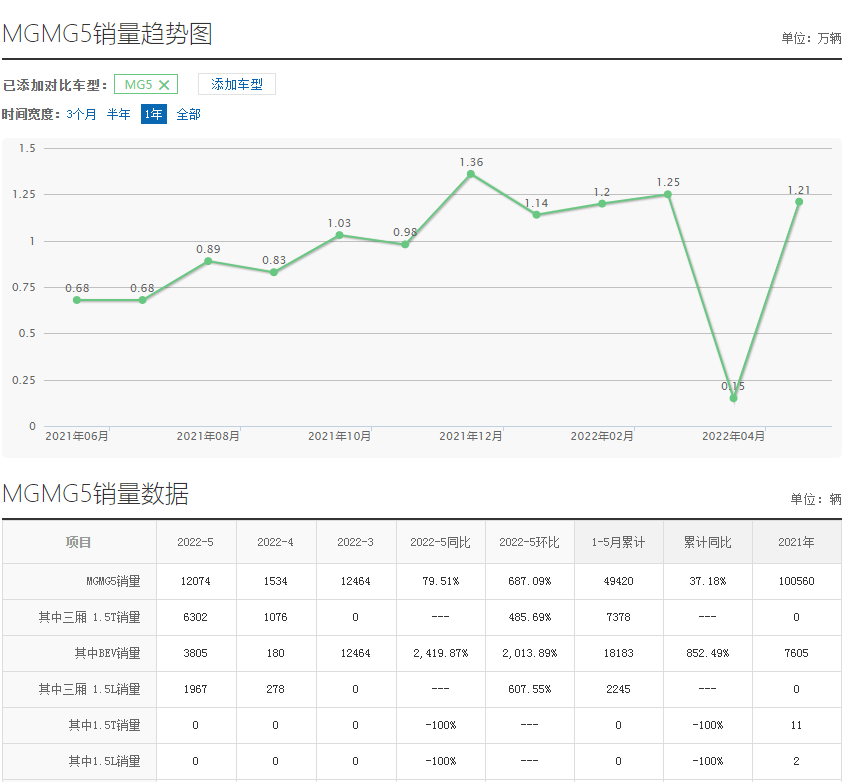The width and height of the screenshot is (850, 782).
Task: Click the 687.09% month-over-month cell
Action: (x=530, y=581)
